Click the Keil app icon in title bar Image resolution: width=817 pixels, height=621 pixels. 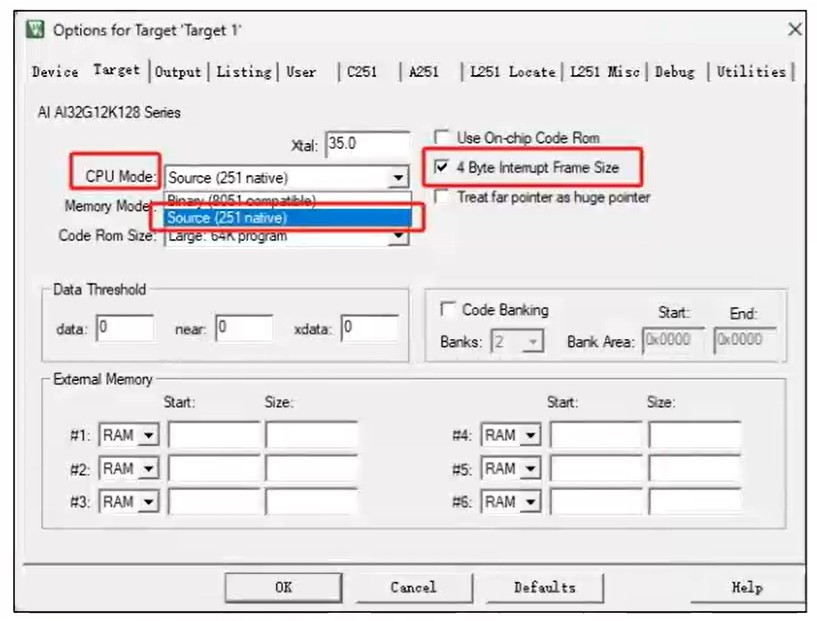[x=36, y=29]
